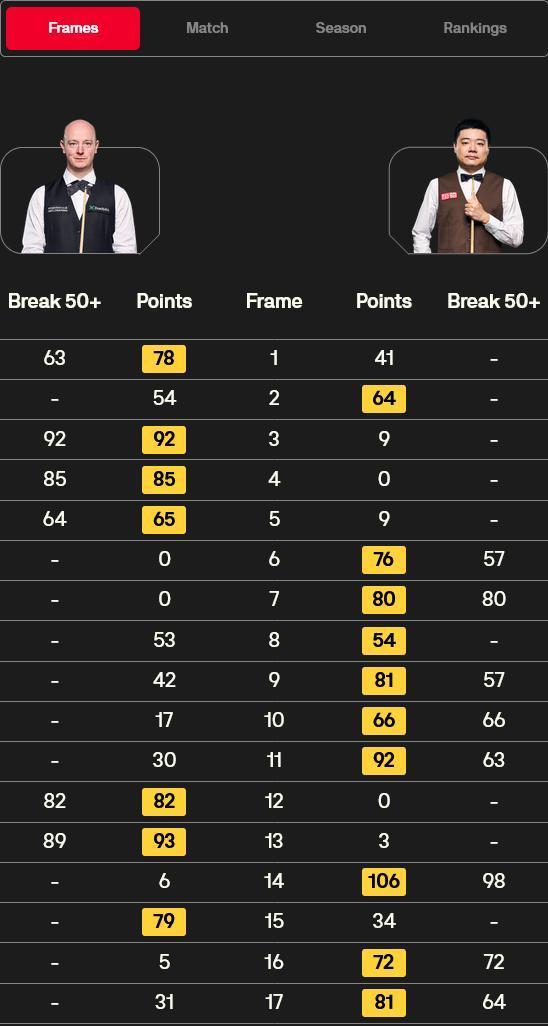Click the highlighted 93 score in frame 13
The height and width of the screenshot is (1026, 548).
164,841
